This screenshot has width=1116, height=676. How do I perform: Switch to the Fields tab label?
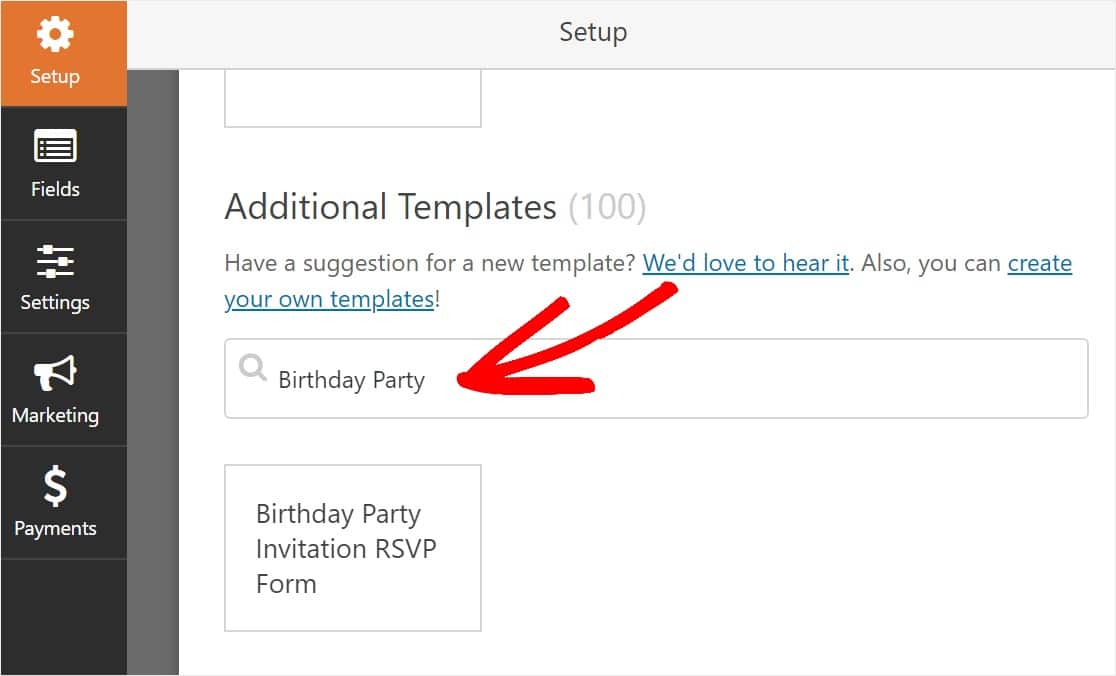click(x=55, y=189)
